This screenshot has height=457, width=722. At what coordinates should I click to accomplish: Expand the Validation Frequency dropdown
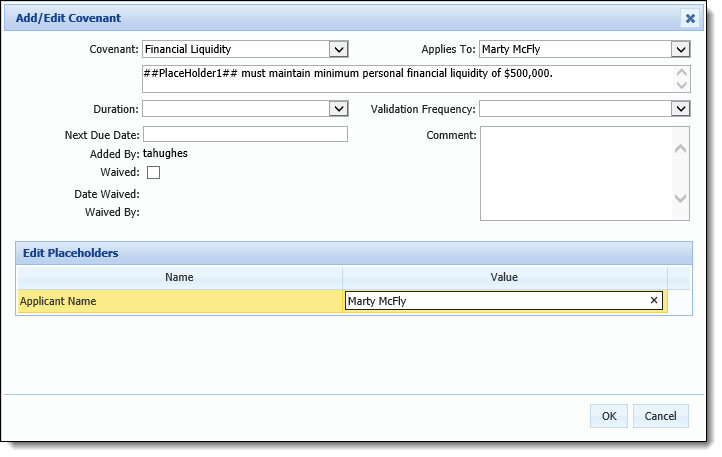coord(681,109)
